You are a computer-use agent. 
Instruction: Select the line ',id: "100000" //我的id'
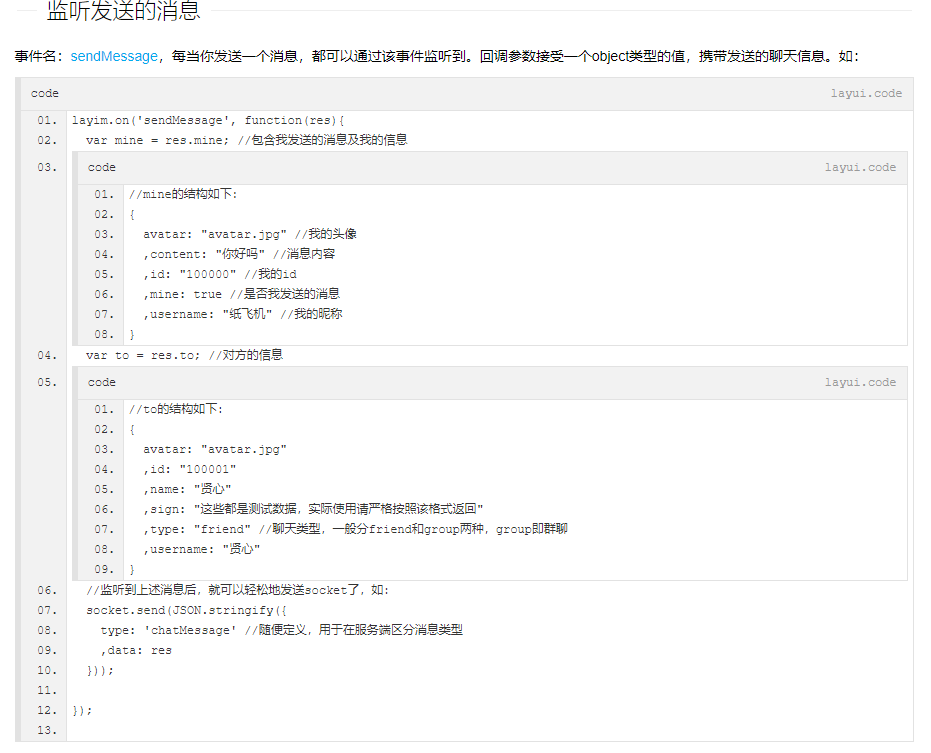pyautogui.click(x=220, y=274)
